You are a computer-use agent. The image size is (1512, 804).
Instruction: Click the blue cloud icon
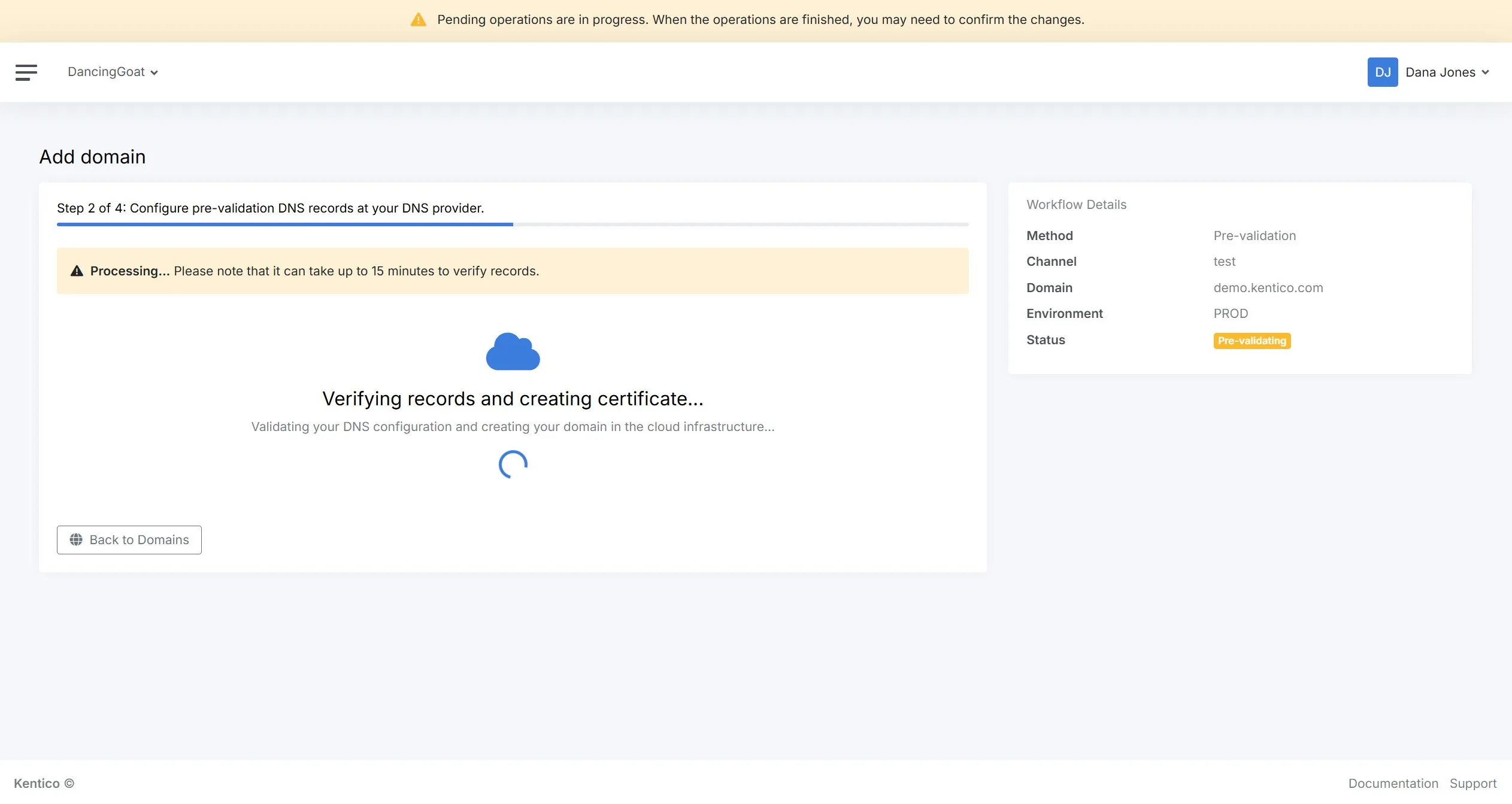[x=513, y=351]
